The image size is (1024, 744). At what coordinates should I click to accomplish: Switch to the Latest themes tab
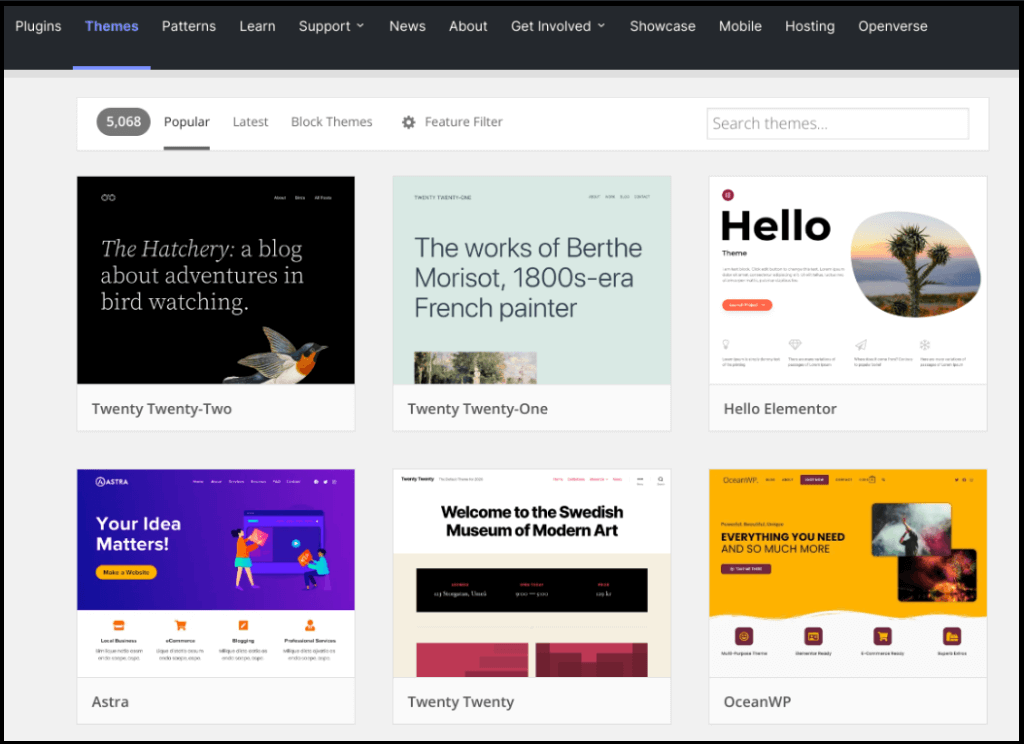250,122
